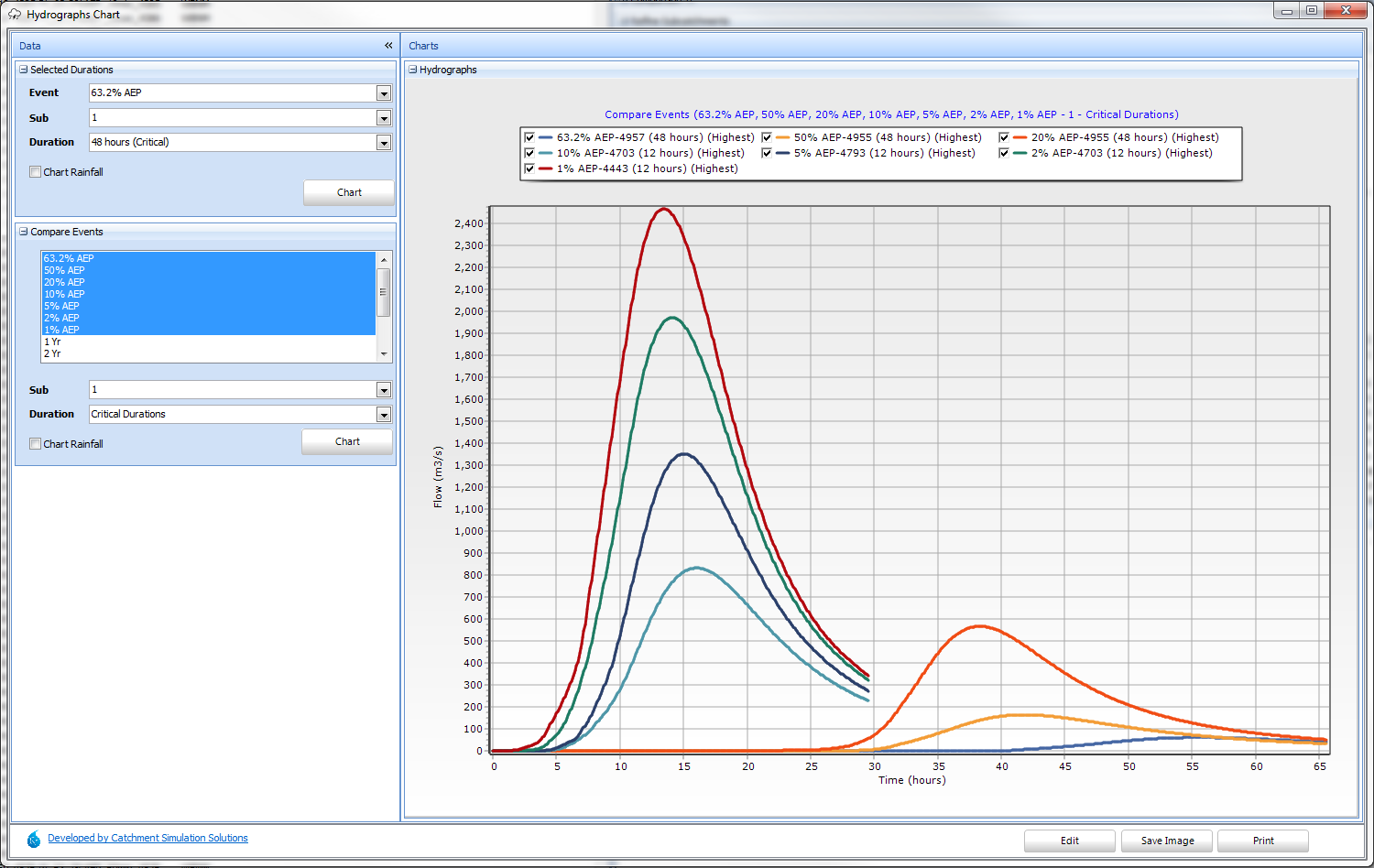Select 2 Yr in the events list

click(52, 353)
